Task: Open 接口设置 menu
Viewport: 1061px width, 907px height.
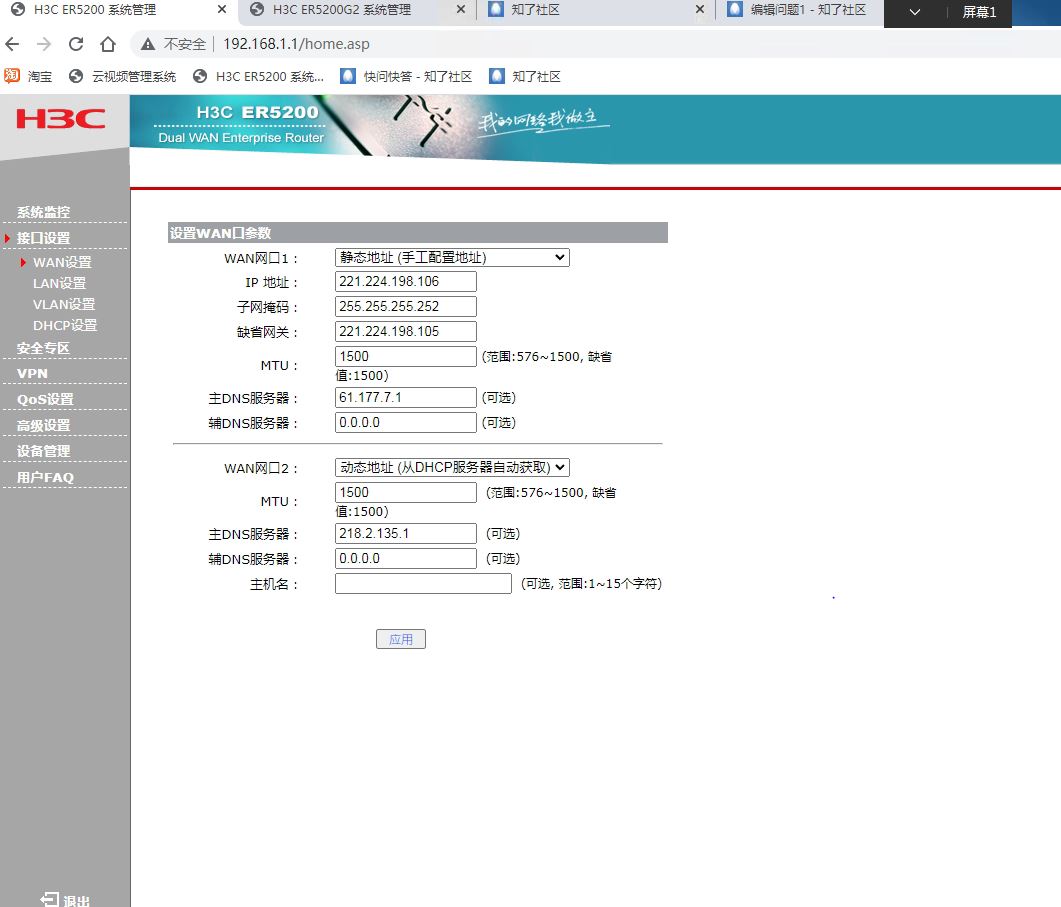Action: (x=43, y=238)
